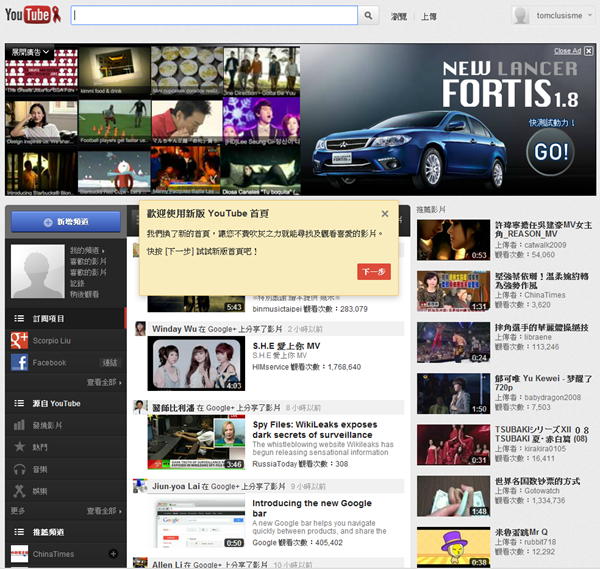Screen dimensions: 600x569
Task: Select the Facebook icon in sidebar
Action: point(19,362)
